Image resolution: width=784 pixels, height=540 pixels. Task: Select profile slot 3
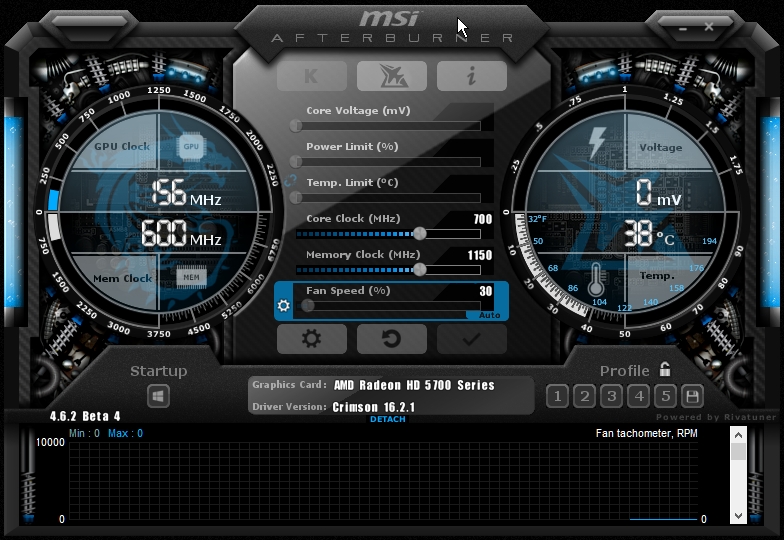612,396
